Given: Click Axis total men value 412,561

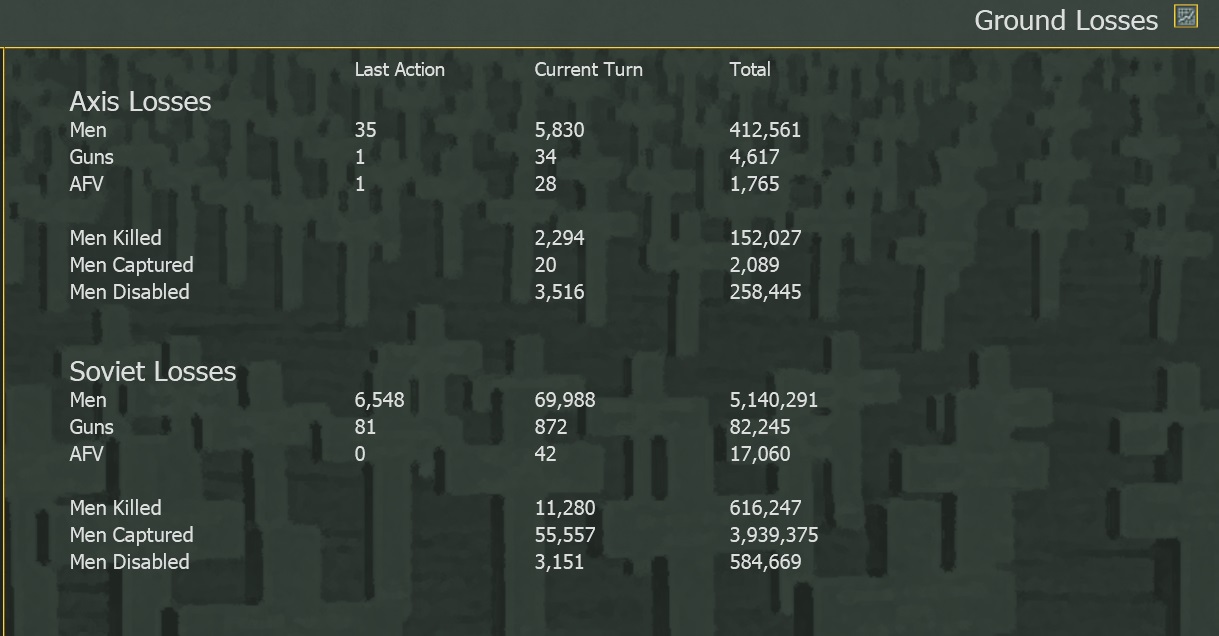Looking at the screenshot, I should tap(765, 130).
